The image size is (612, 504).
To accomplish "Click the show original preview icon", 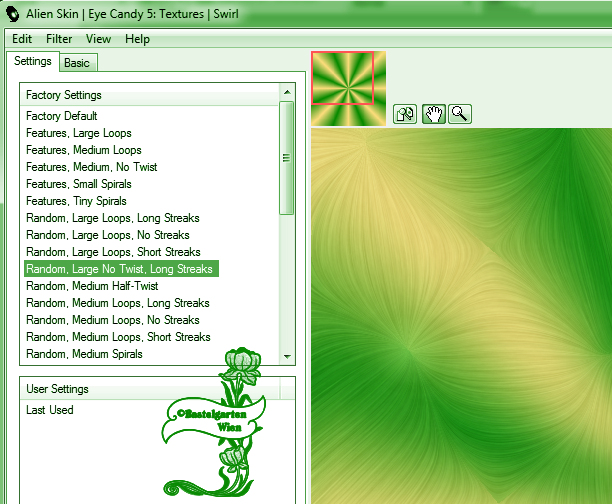I will [x=405, y=114].
